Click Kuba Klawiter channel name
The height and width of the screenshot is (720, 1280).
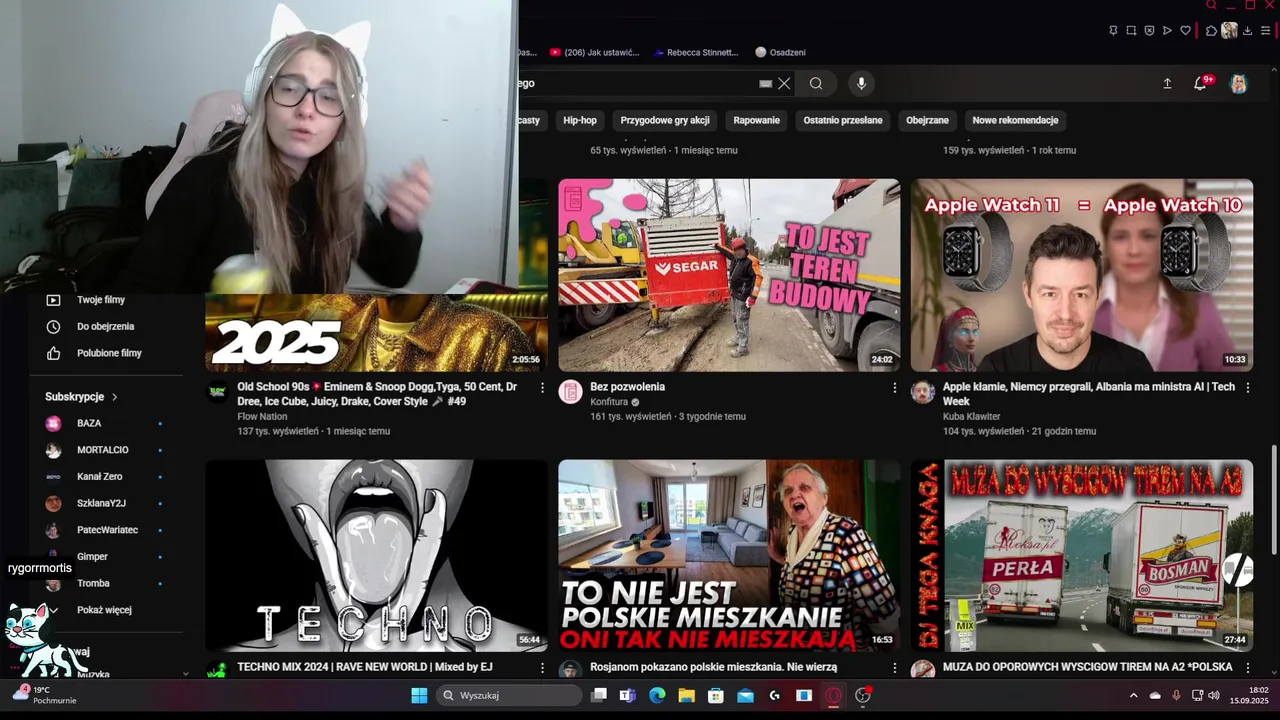click(972, 416)
